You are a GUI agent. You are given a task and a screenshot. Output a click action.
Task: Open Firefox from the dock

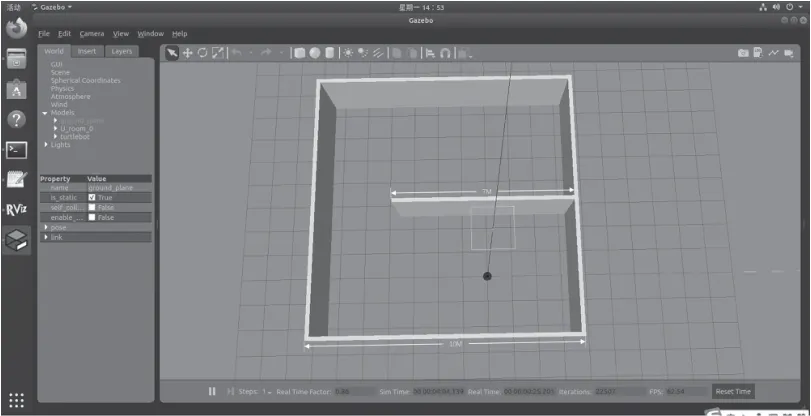tap(17, 28)
